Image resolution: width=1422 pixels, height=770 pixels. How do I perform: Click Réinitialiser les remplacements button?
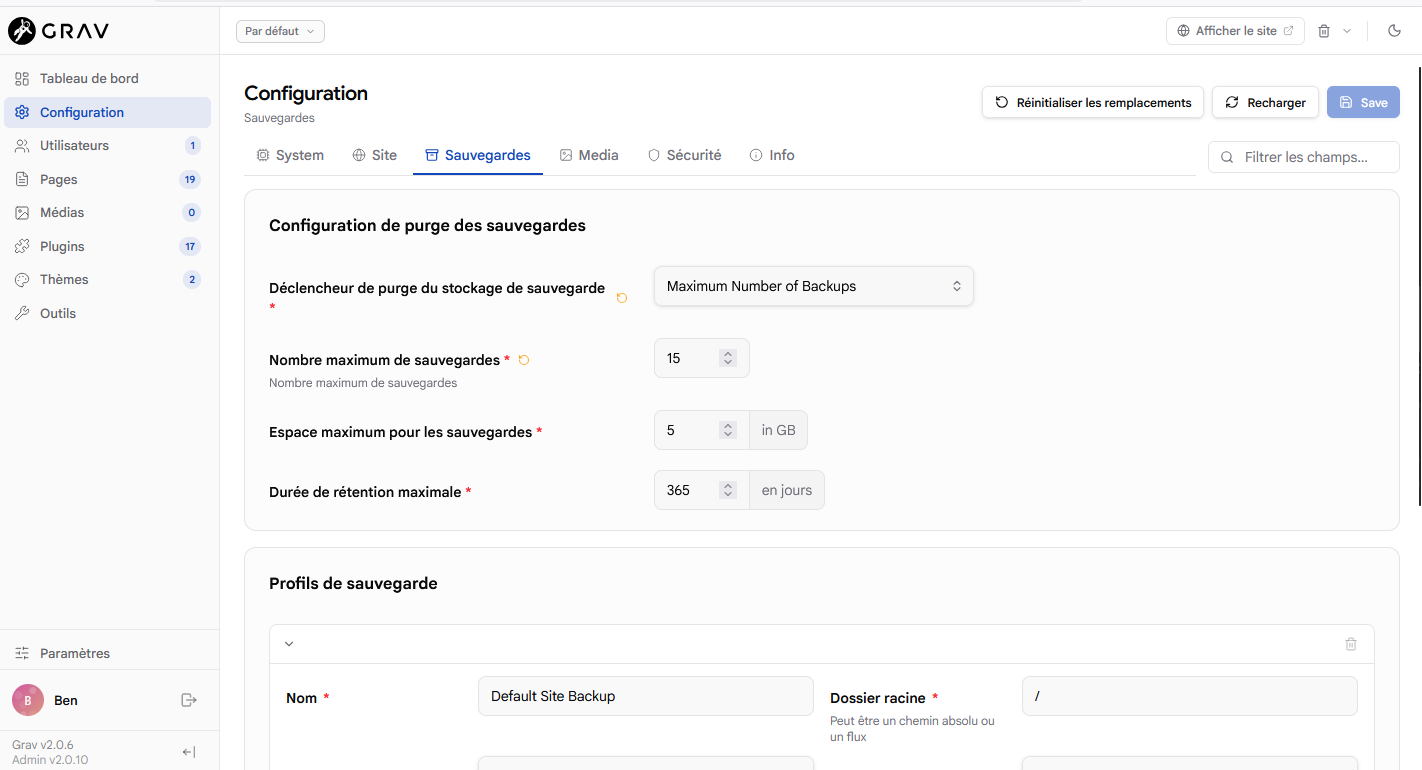(1093, 102)
